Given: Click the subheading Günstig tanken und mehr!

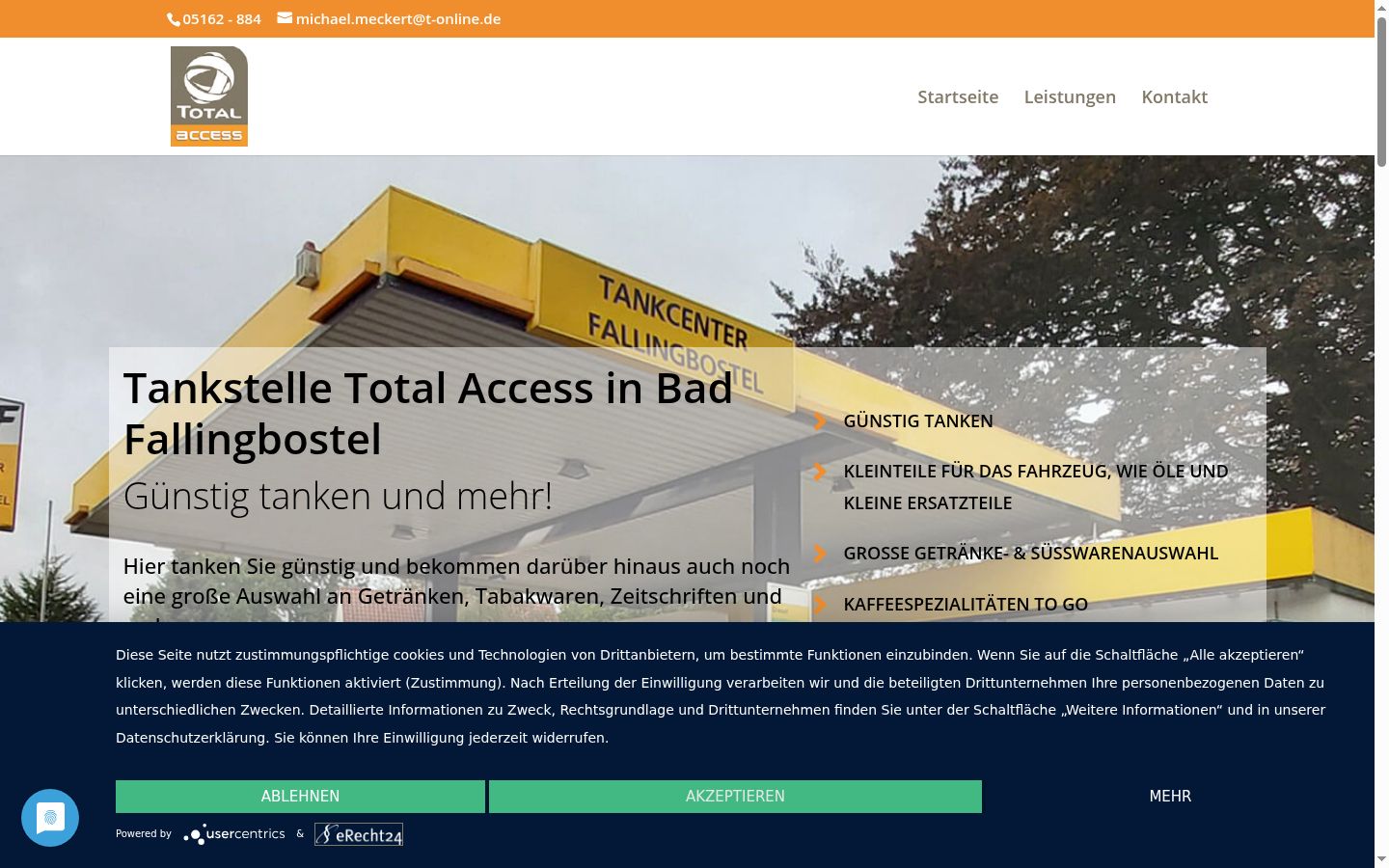Looking at the screenshot, I should (x=338, y=496).
